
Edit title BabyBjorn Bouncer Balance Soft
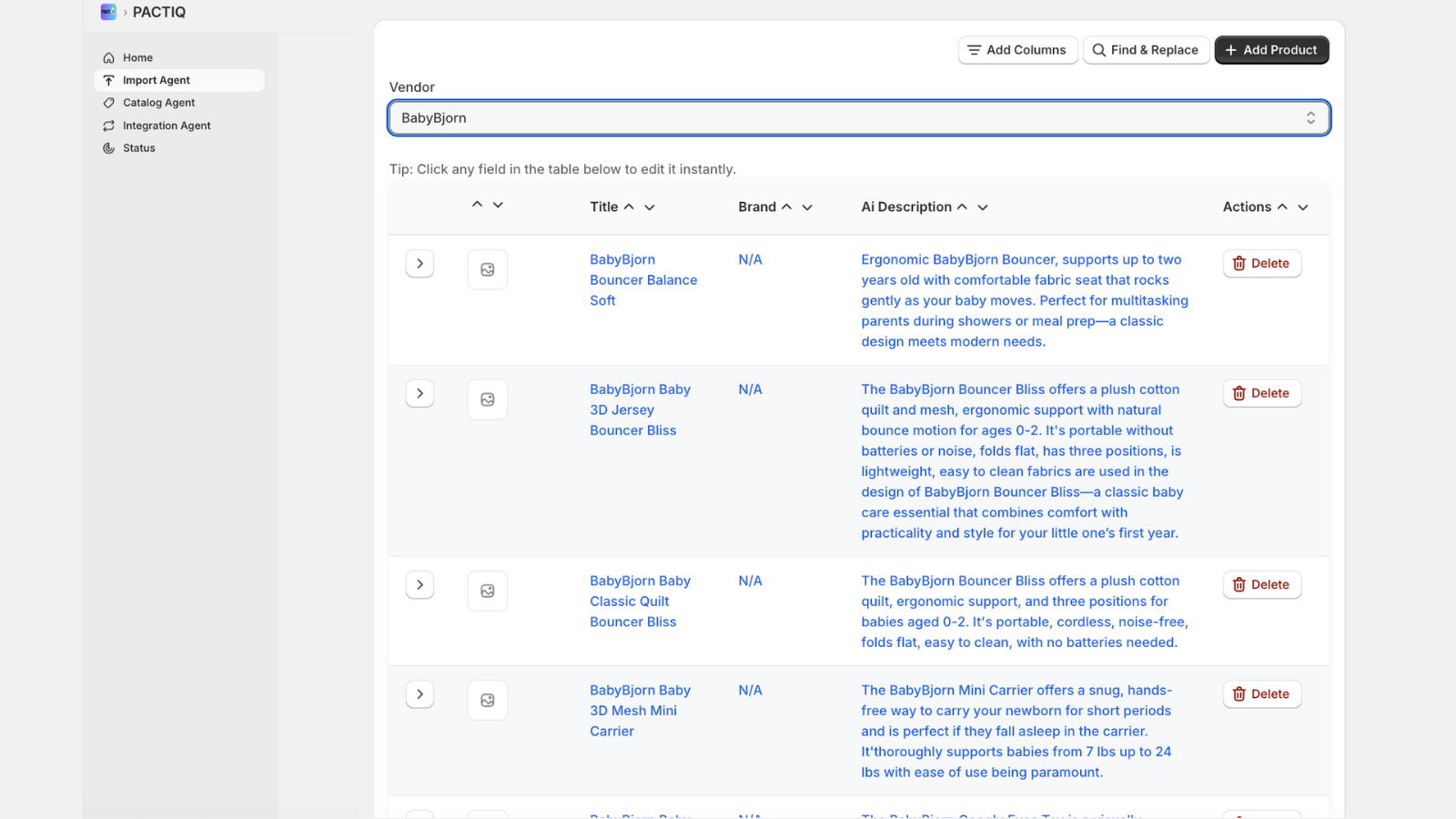[643, 280]
